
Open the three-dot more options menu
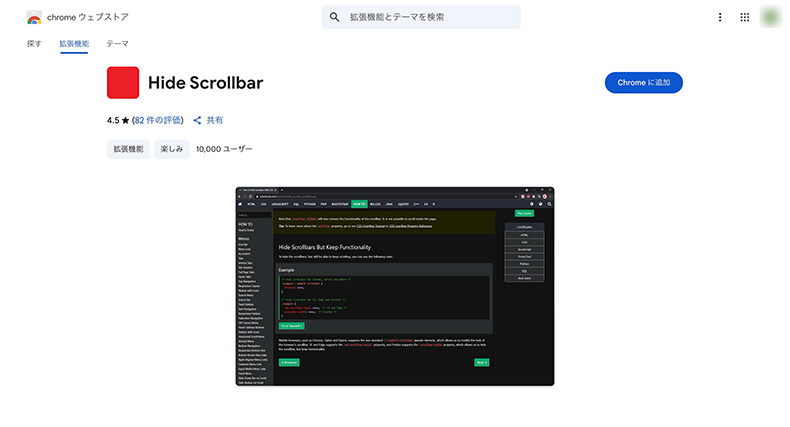[719, 17]
